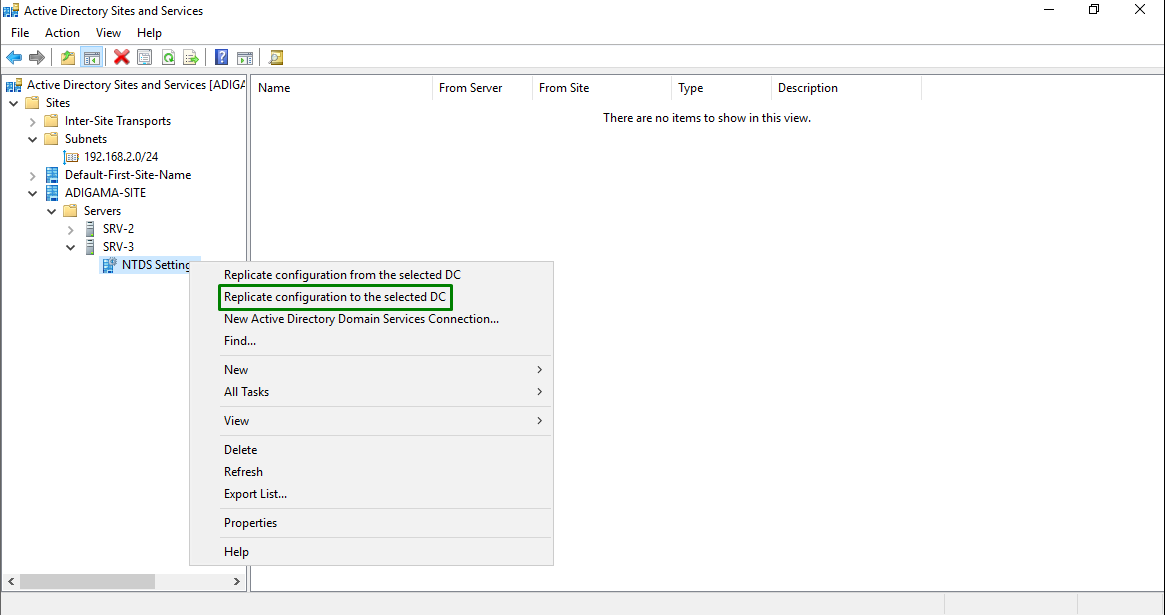The width and height of the screenshot is (1165, 615).
Task: Click the SRV-3 server icon
Action: coord(91,247)
